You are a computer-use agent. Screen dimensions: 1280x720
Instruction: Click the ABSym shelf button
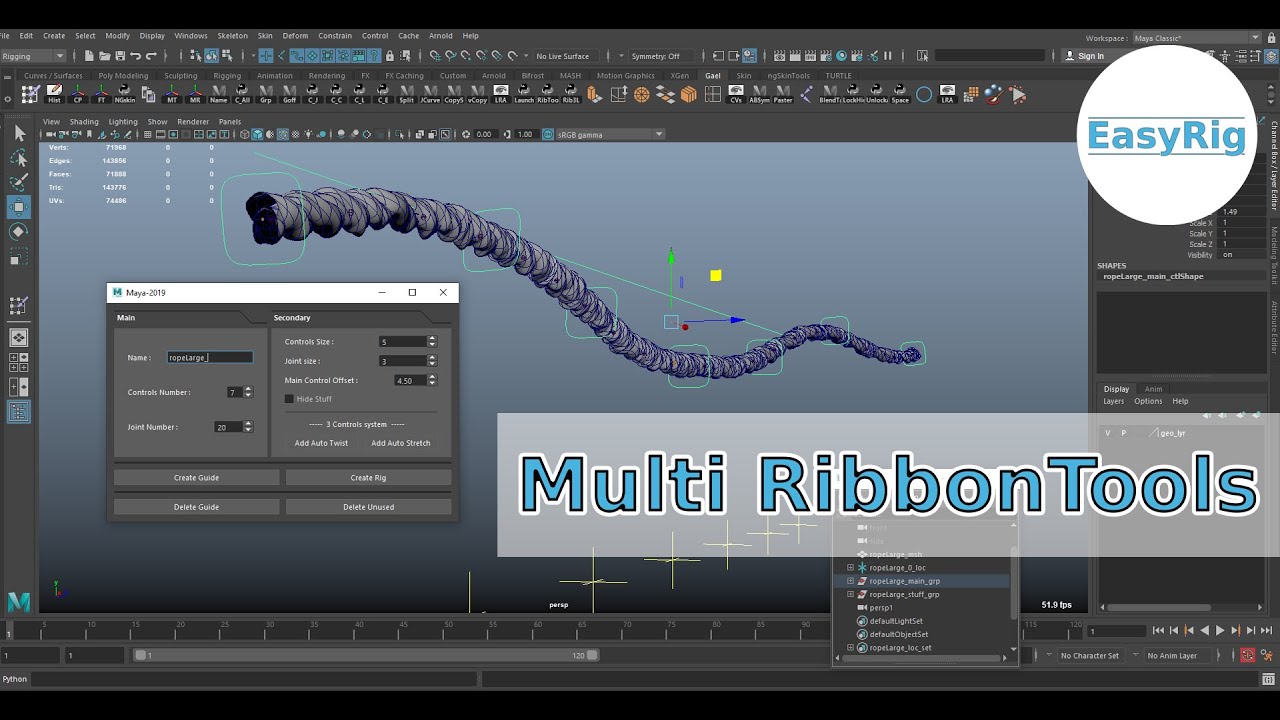pos(760,95)
